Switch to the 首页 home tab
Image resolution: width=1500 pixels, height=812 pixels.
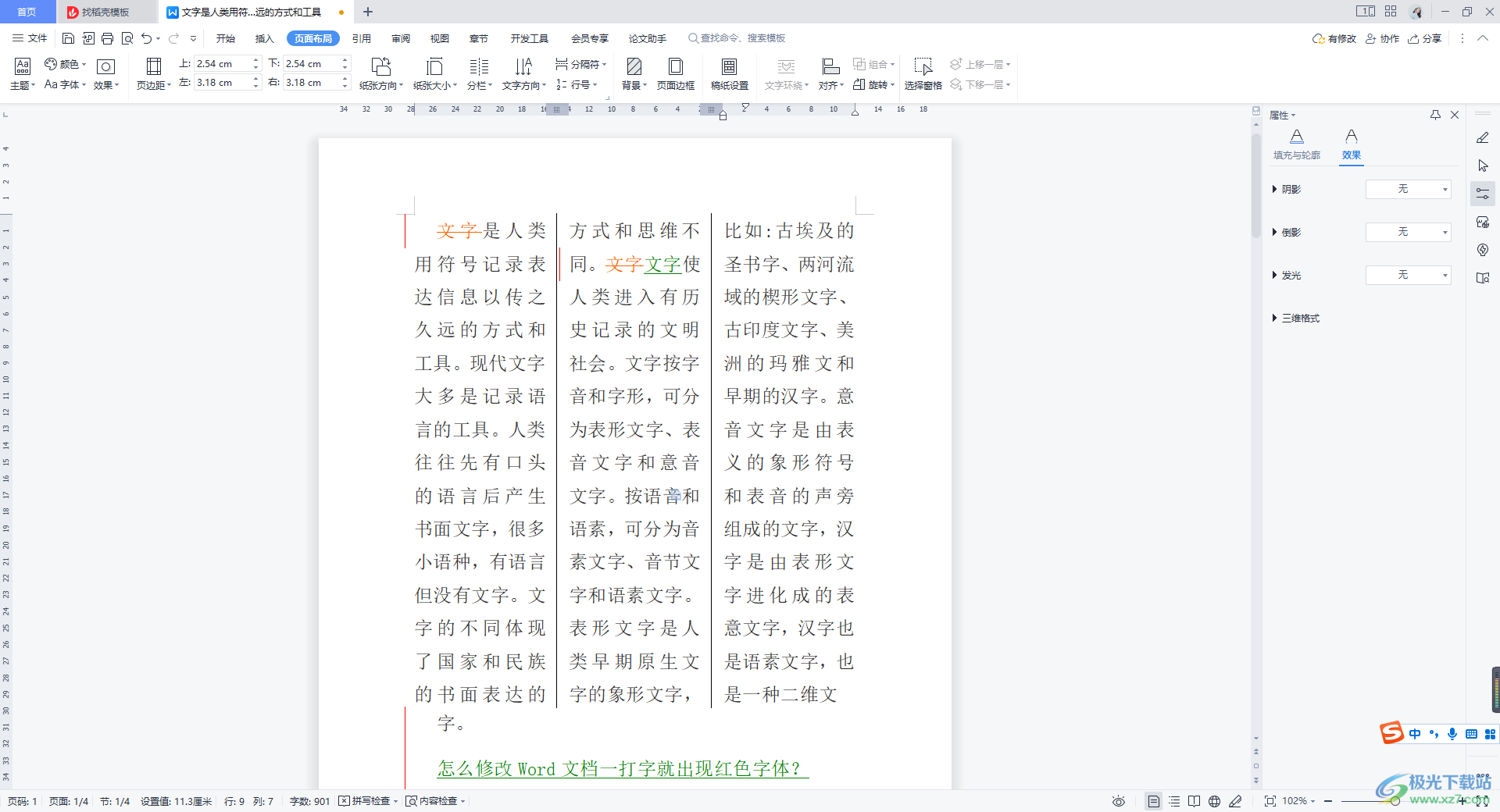pos(27,12)
